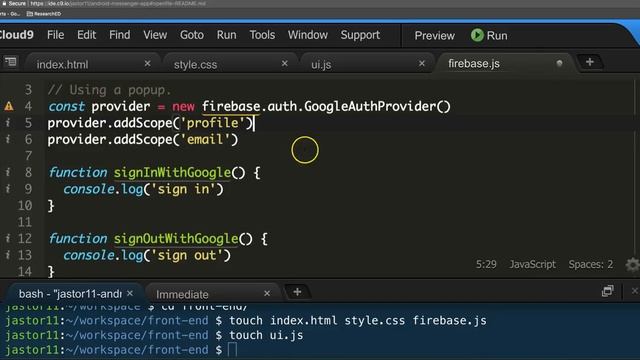The width and height of the screenshot is (640, 360).
Task: Open the Edit menu
Action: pos(87,35)
